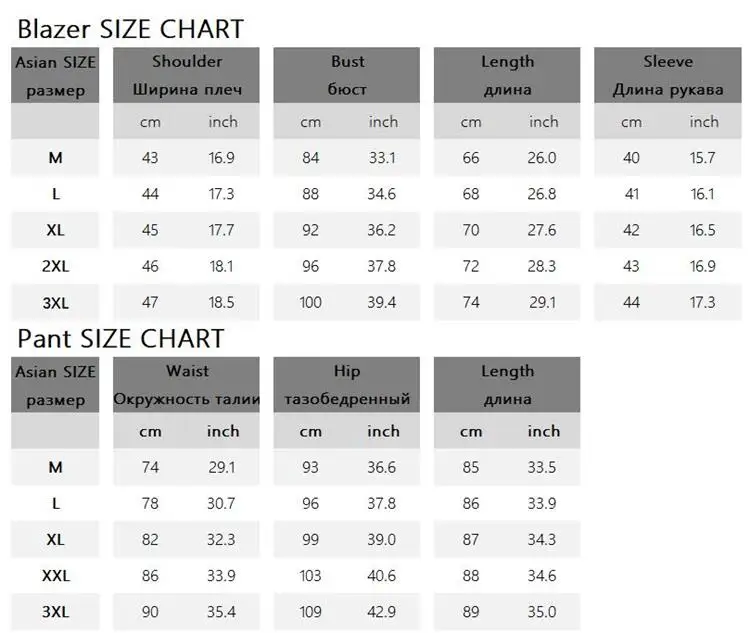Select pant waist 74 cm cell
This screenshot has height=633, width=750.
[150, 467]
